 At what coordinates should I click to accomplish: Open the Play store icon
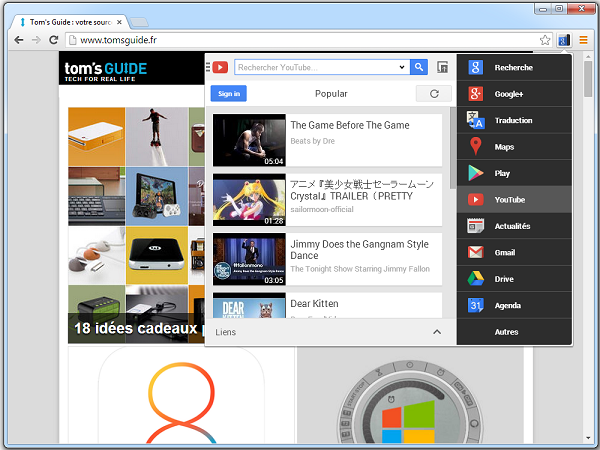(x=475, y=173)
